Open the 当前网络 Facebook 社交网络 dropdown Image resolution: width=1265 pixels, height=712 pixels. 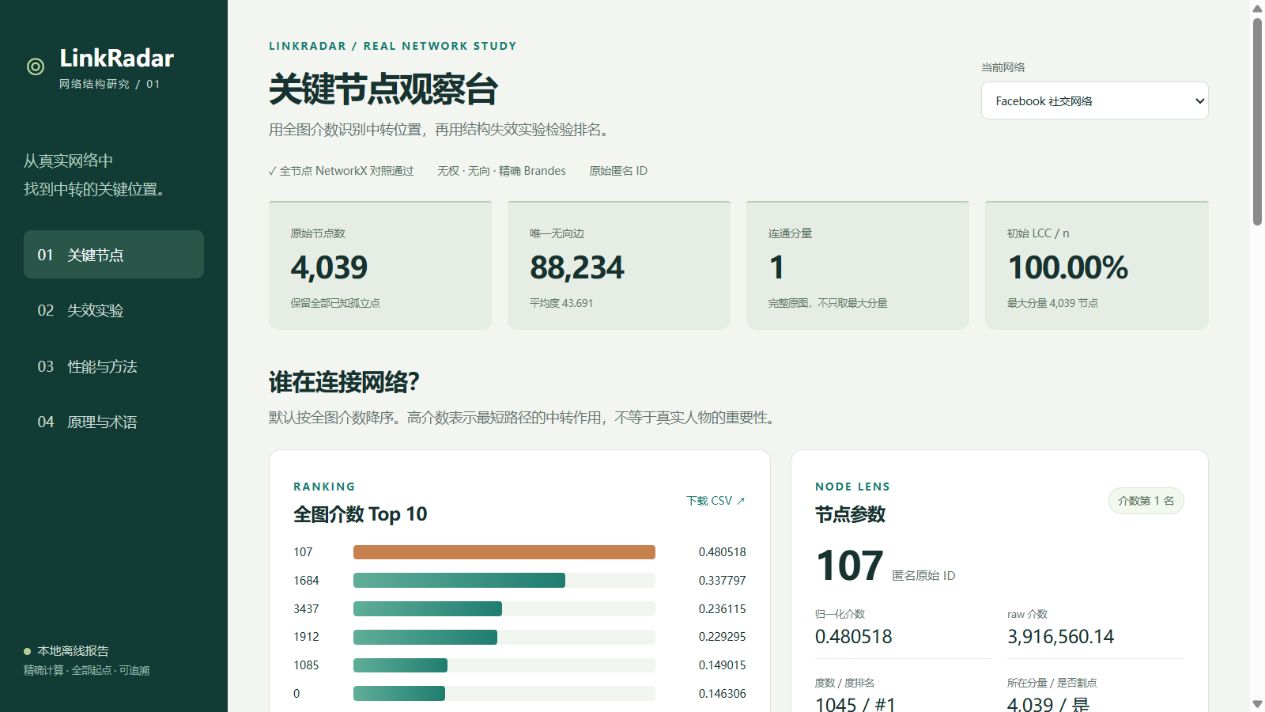click(x=1095, y=101)
